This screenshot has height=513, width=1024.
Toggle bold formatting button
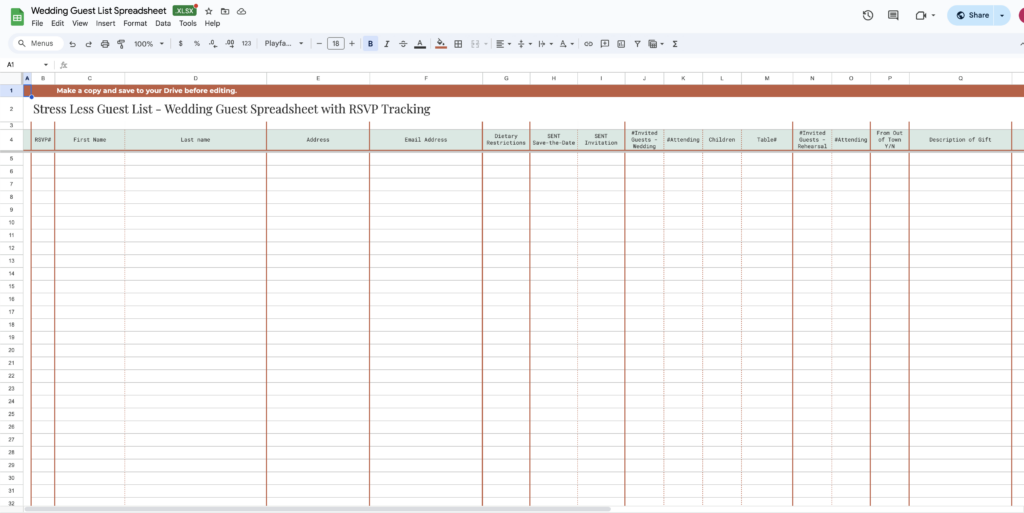371,44
